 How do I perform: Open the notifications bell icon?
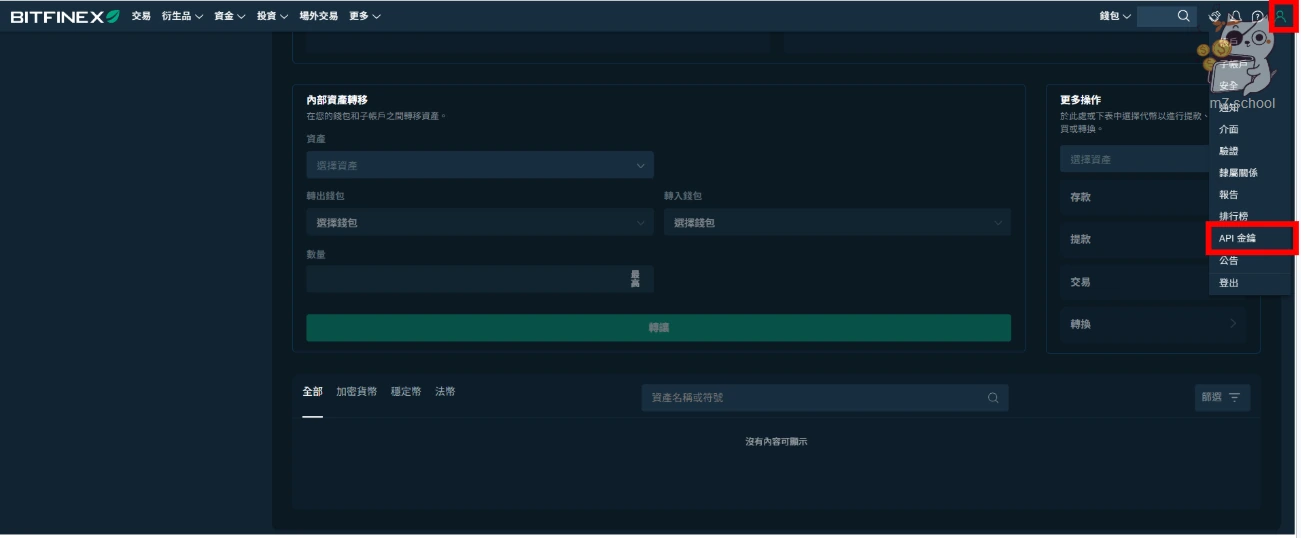click(1237, 16)
